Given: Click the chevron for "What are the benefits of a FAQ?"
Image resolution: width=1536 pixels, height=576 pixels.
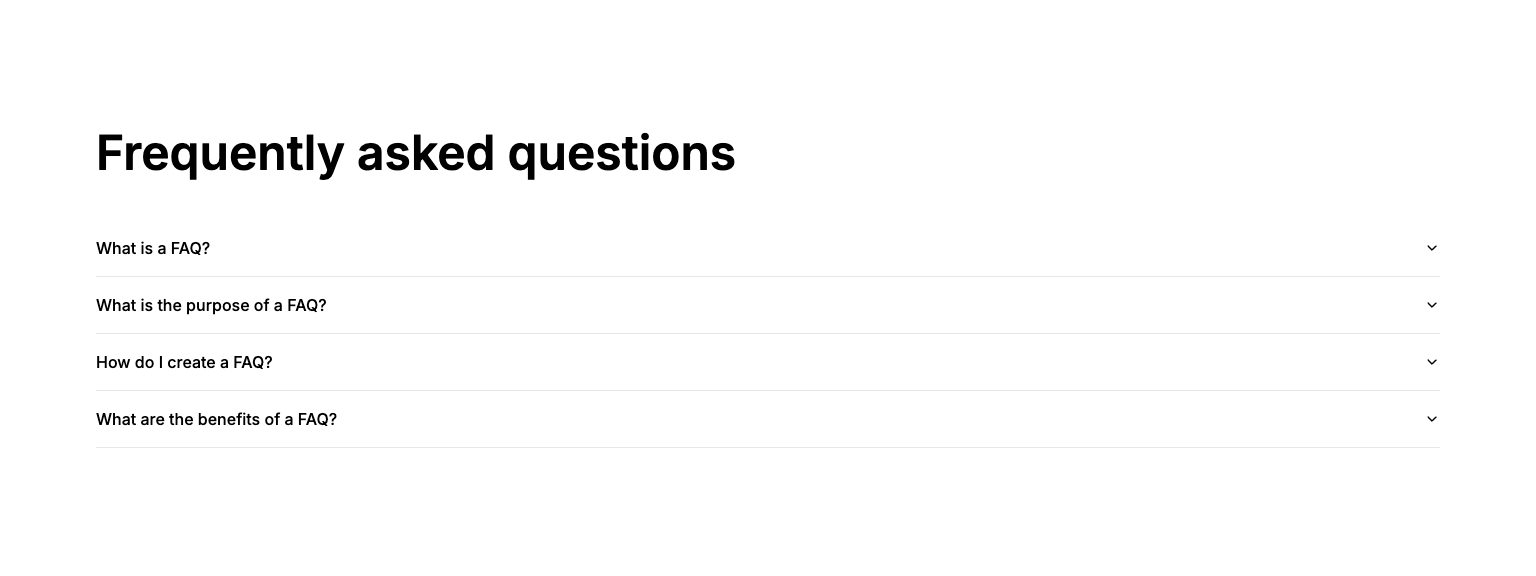Looking at the screenshot, I should click(x=1432, y=419).
